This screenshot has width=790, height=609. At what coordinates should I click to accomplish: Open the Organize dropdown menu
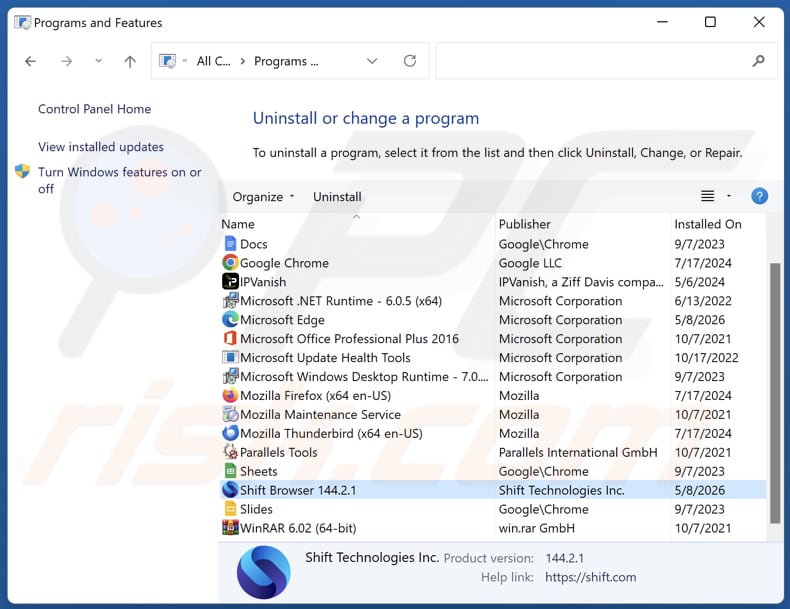point(263,196)
